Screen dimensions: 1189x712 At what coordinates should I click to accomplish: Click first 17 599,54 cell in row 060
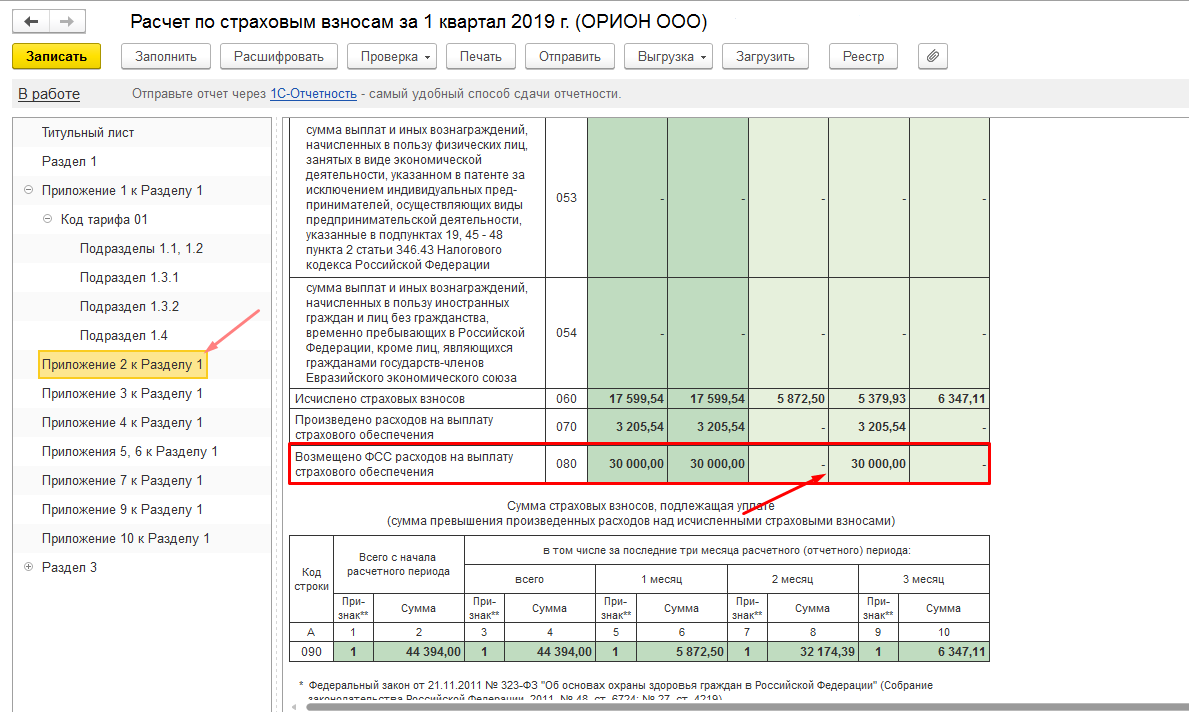coord(627,399)
